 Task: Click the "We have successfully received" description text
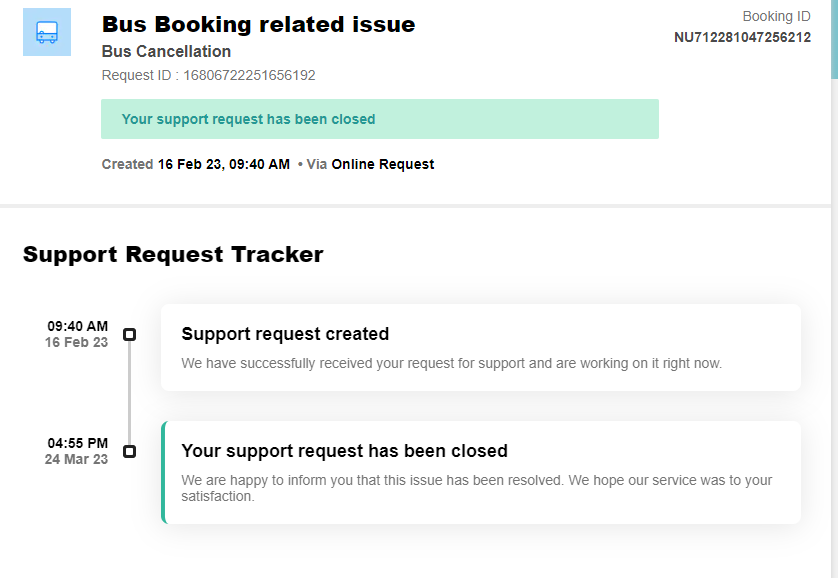pos(451,363)
